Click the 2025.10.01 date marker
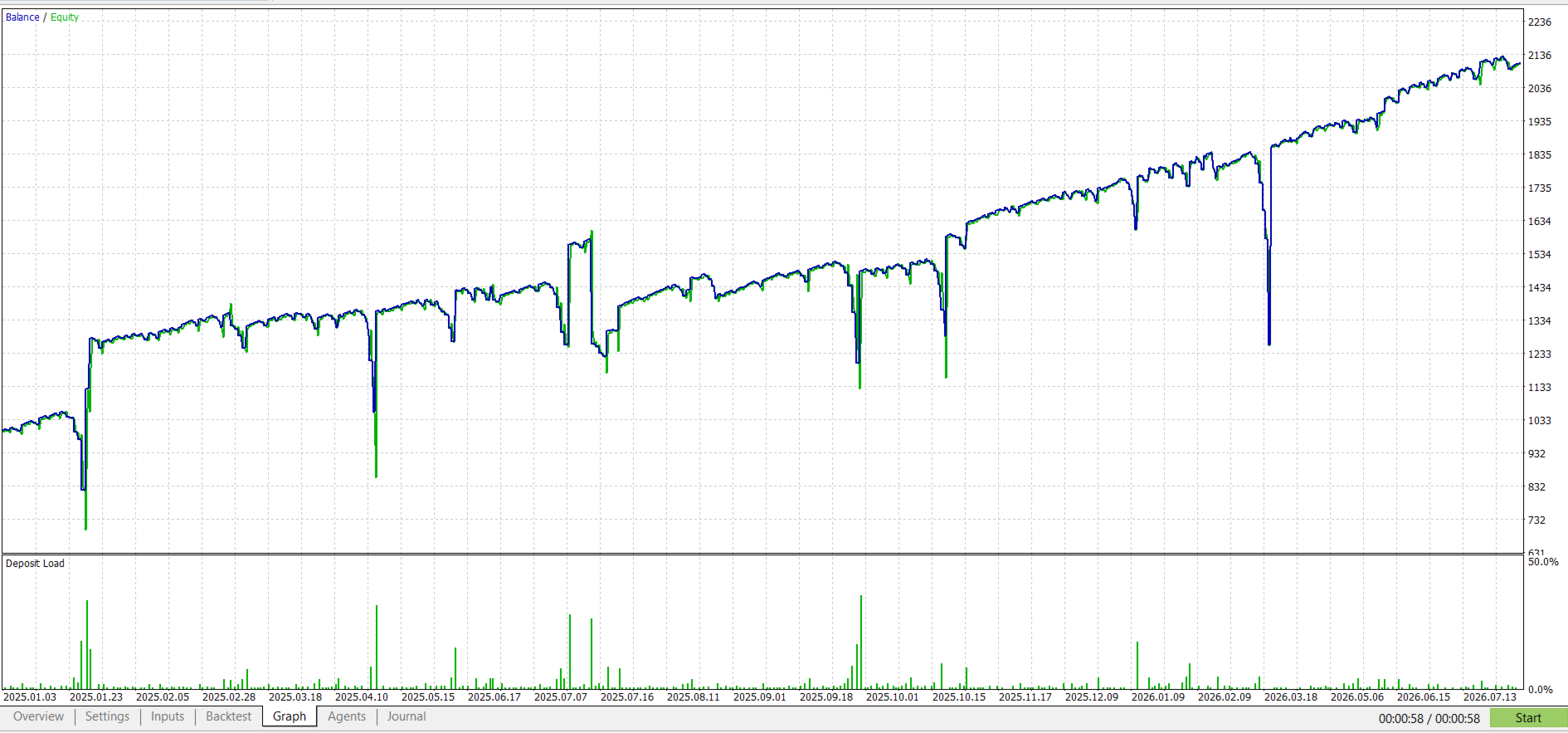Viewport: 1568px width, 733px height. [x=893, y=697]
